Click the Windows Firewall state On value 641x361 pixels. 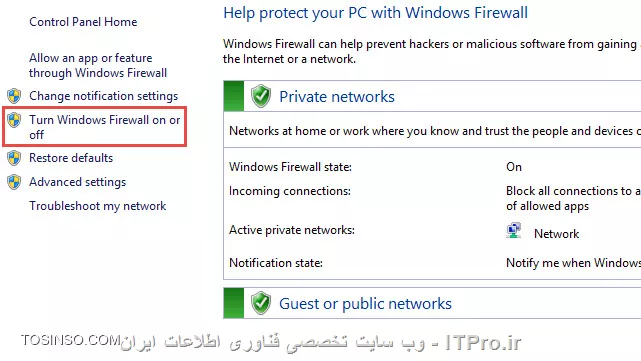click(x=514, y=167)
